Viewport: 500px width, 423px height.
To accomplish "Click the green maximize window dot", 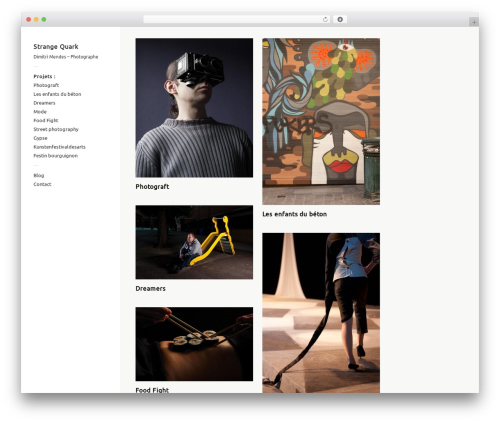I will click(x=44, y=20).
